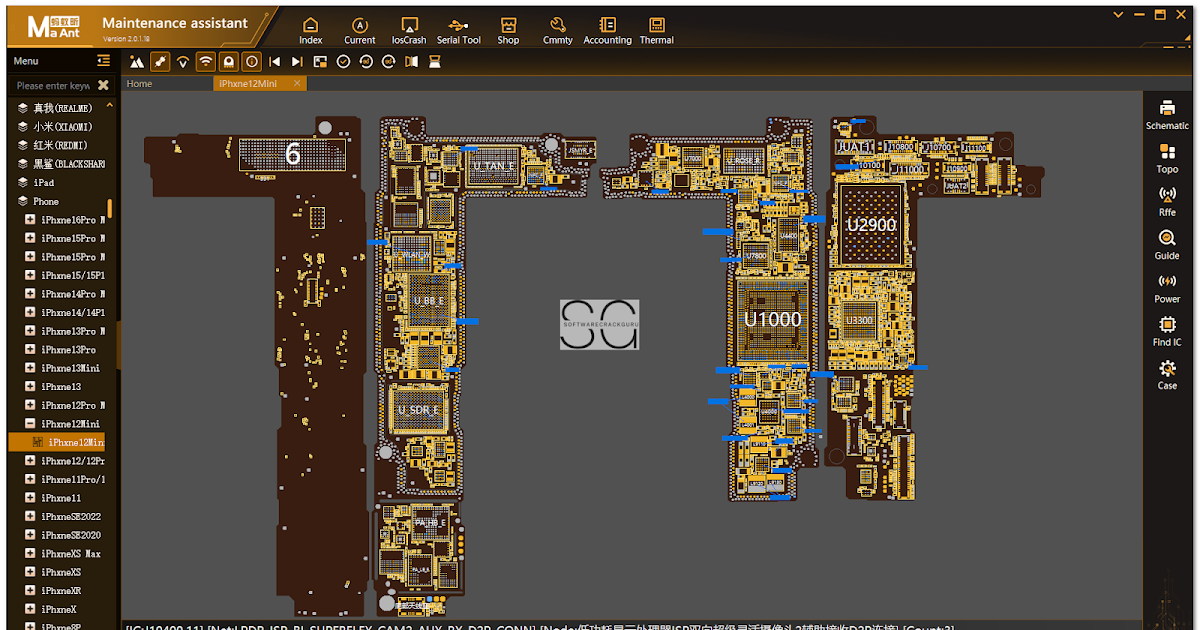Open the Cmmty community section
This screenshot has height=630, width=1200.
(558, 30)
